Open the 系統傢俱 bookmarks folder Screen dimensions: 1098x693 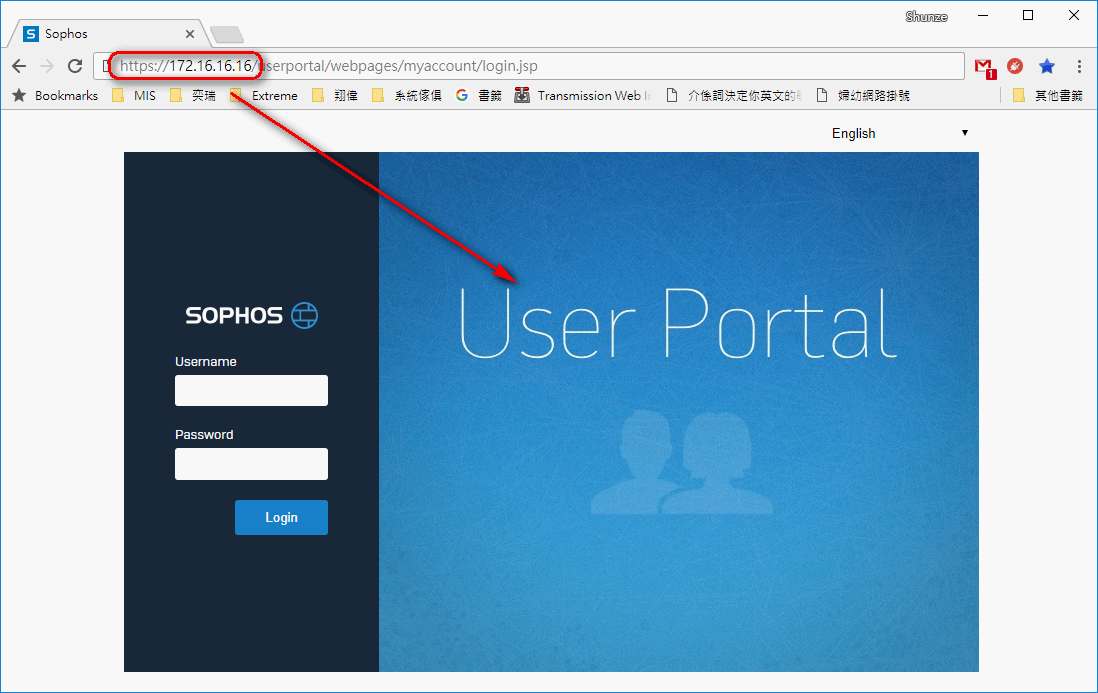[x=407, y=95]
